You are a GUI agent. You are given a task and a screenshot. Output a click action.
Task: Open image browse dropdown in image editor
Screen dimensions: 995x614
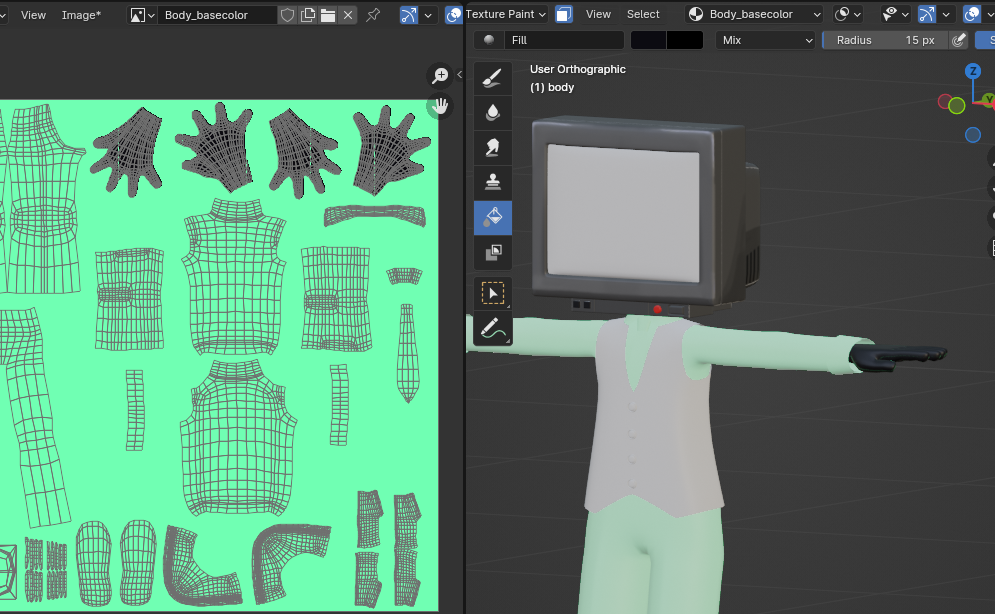click(142, 15)
